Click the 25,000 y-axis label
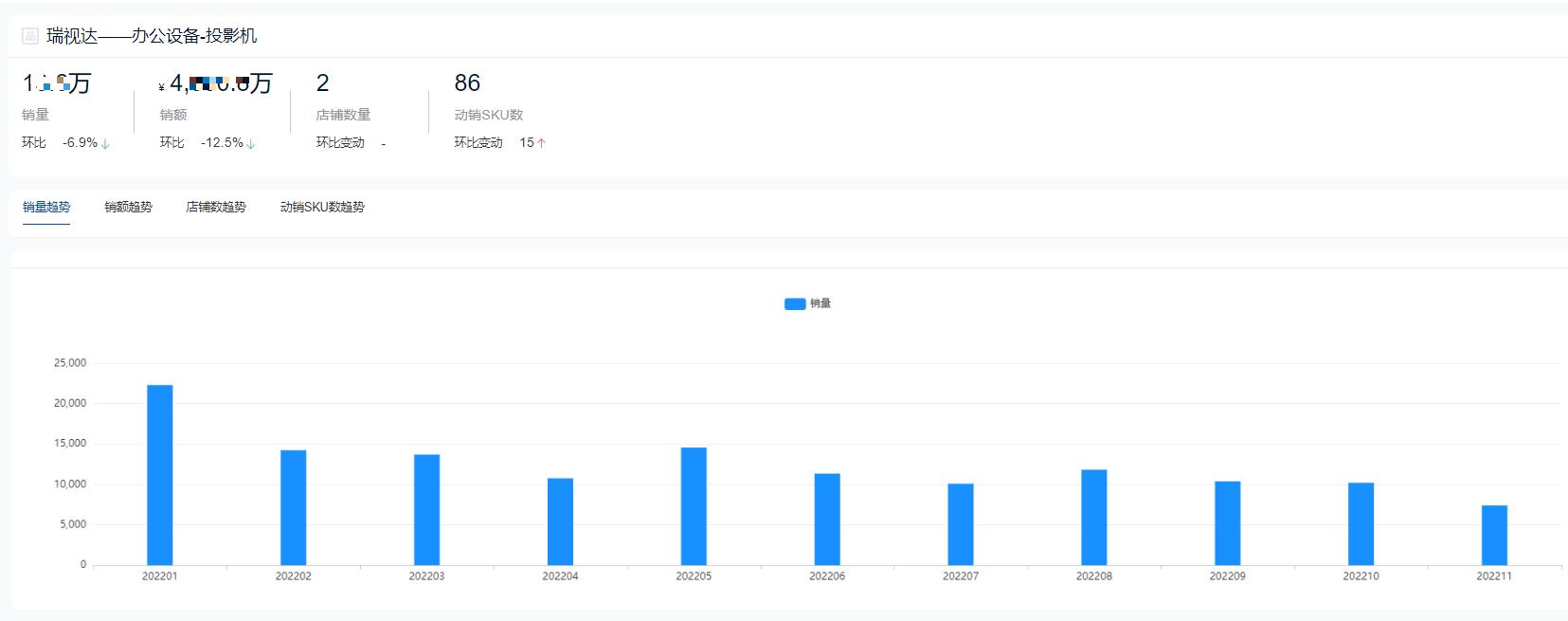Screen dimensions: 1568x621 pos(70,363)
